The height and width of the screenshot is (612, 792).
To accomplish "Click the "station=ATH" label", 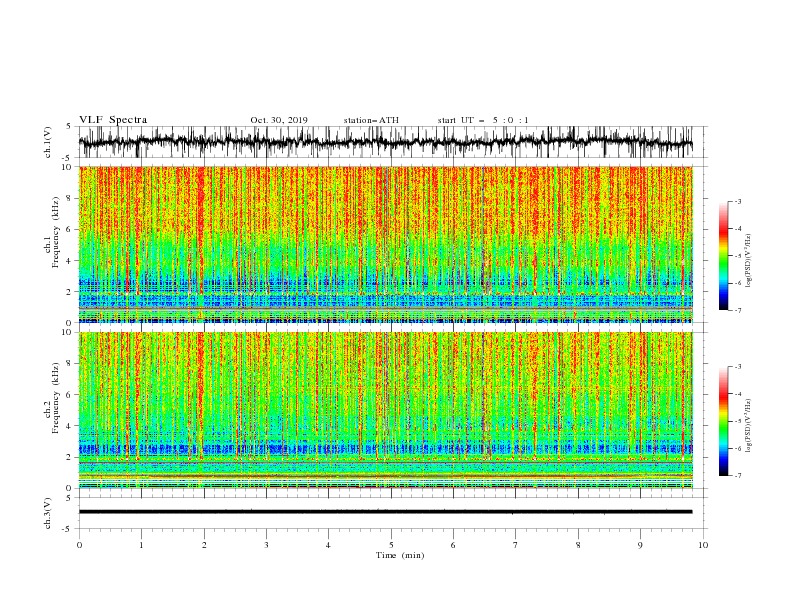I will (x=371, y=120).
